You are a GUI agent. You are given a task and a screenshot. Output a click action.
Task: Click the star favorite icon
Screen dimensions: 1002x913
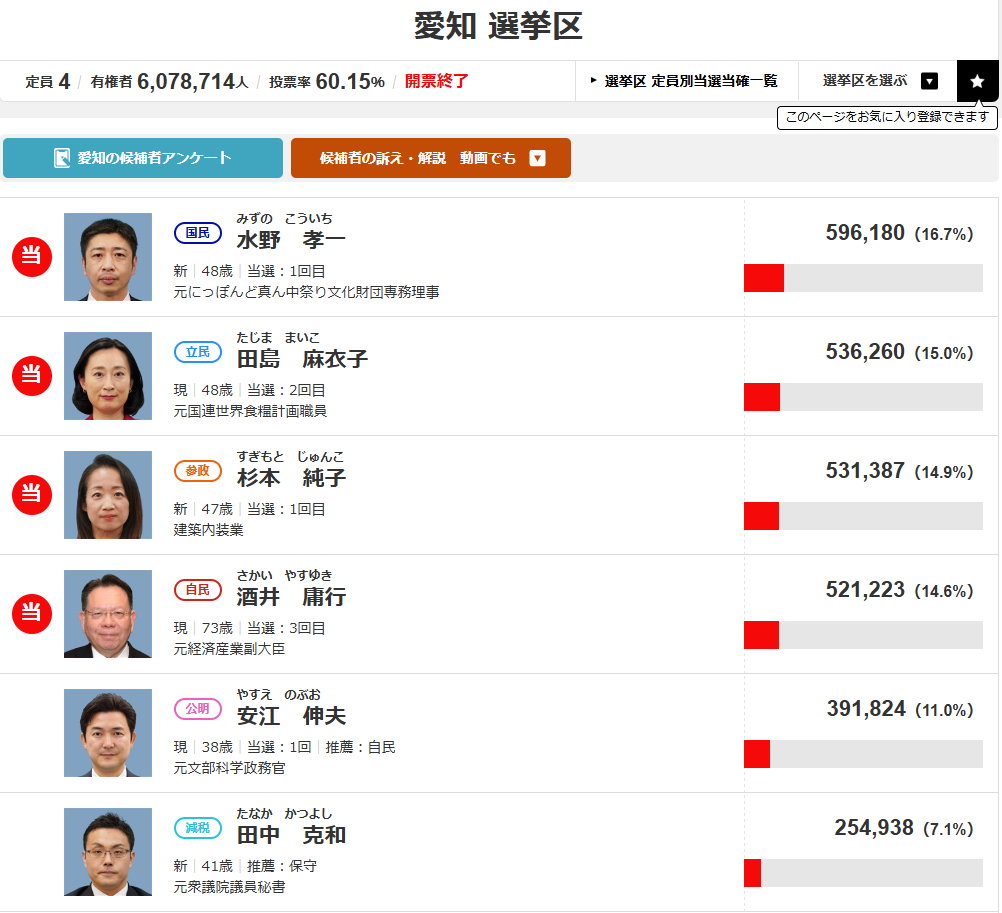[x=977, y=81]
